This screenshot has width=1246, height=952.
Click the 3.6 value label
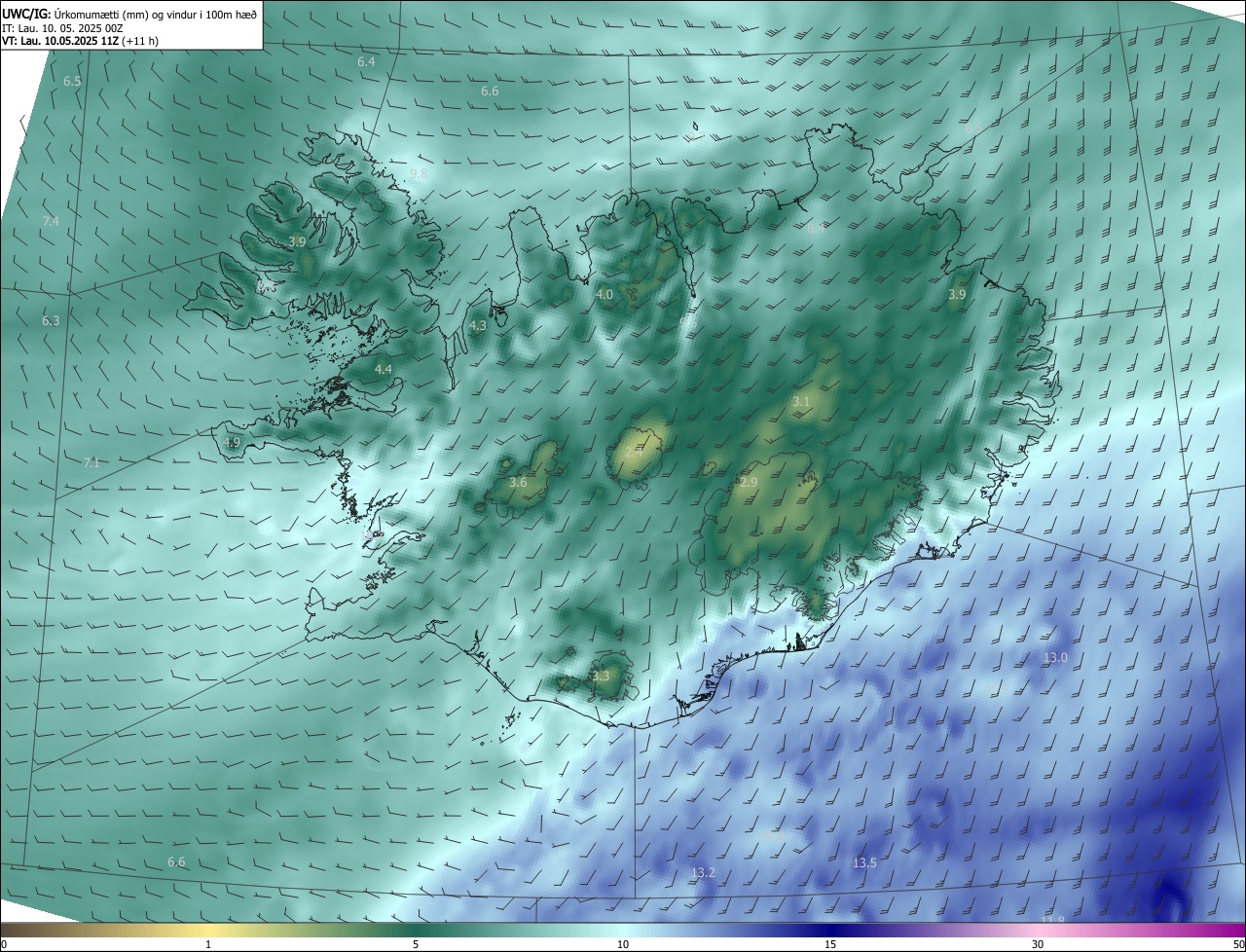(518, 482)
